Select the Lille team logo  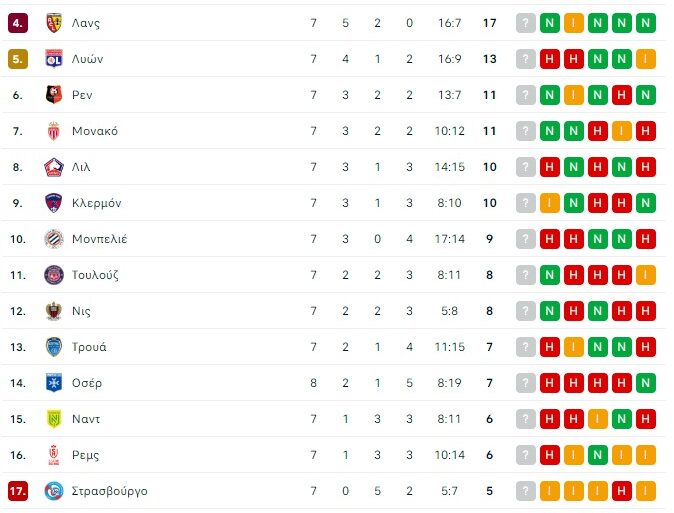pyautogui.click(x=54, y=167)
